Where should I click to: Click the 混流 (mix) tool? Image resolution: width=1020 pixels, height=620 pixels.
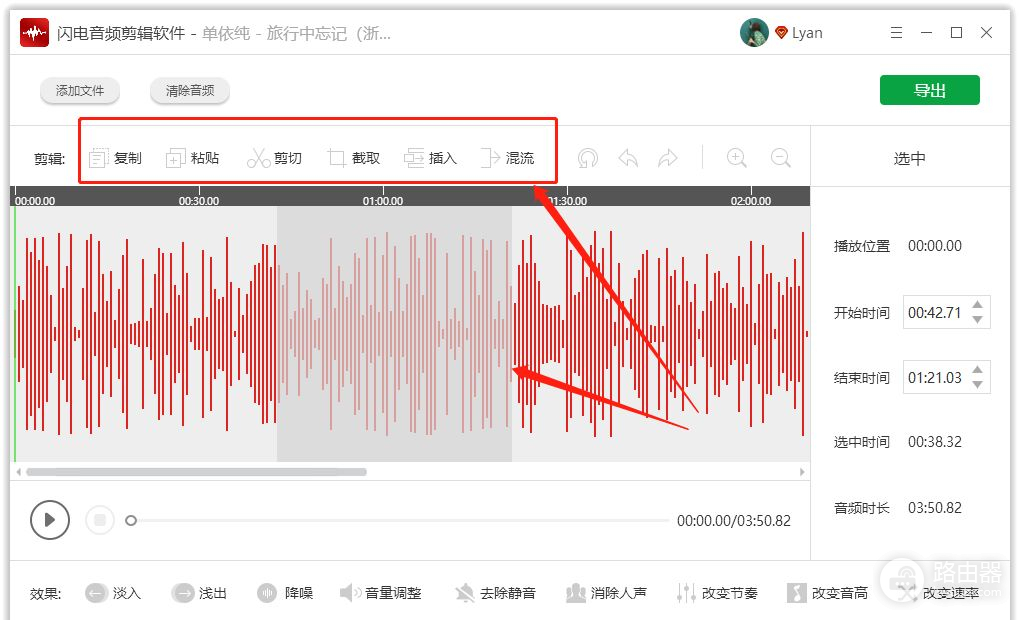pyautogui.click(x=507, y=158)
